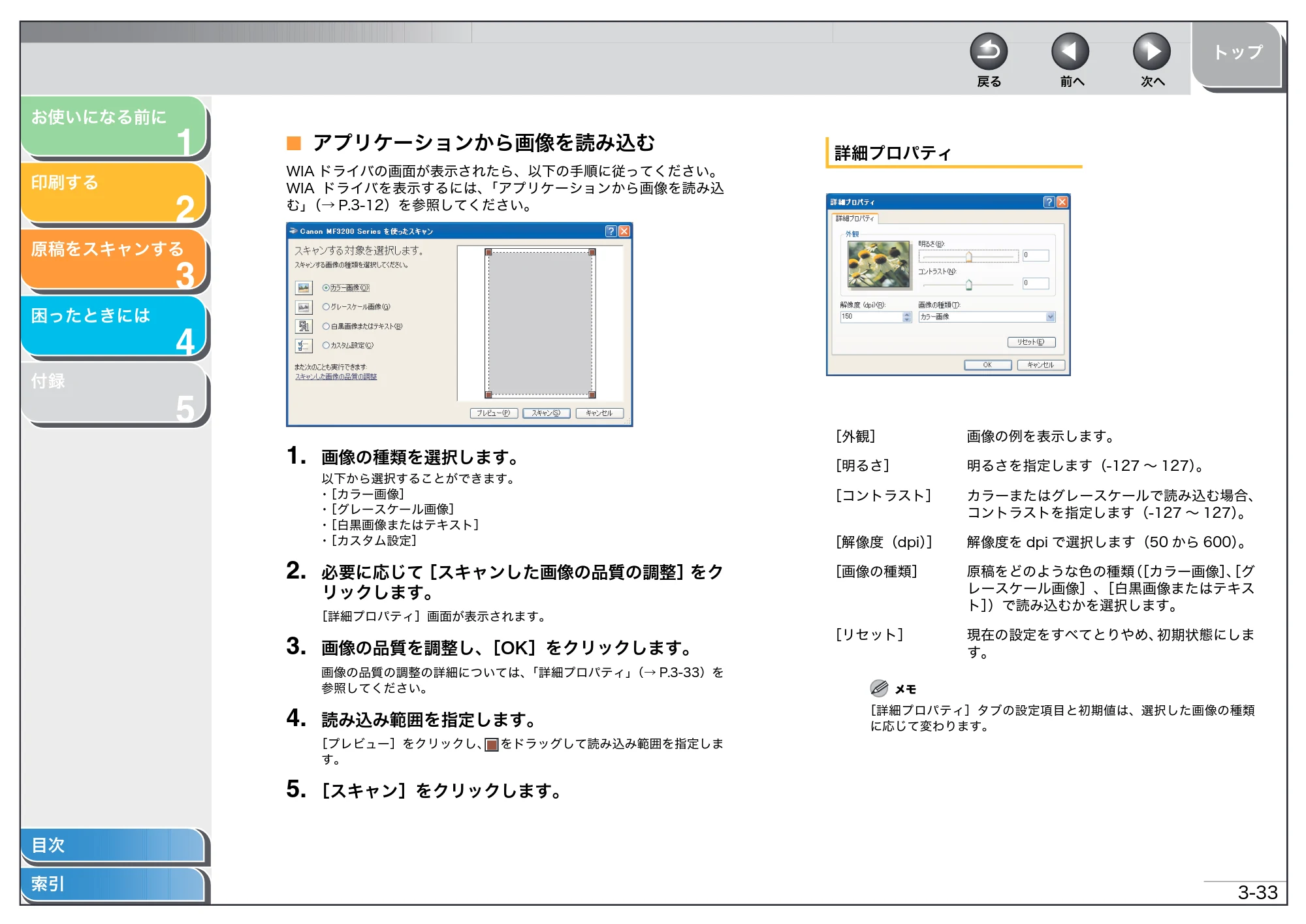
Task: Click the grayscale picture type icon
Action: 304,307
